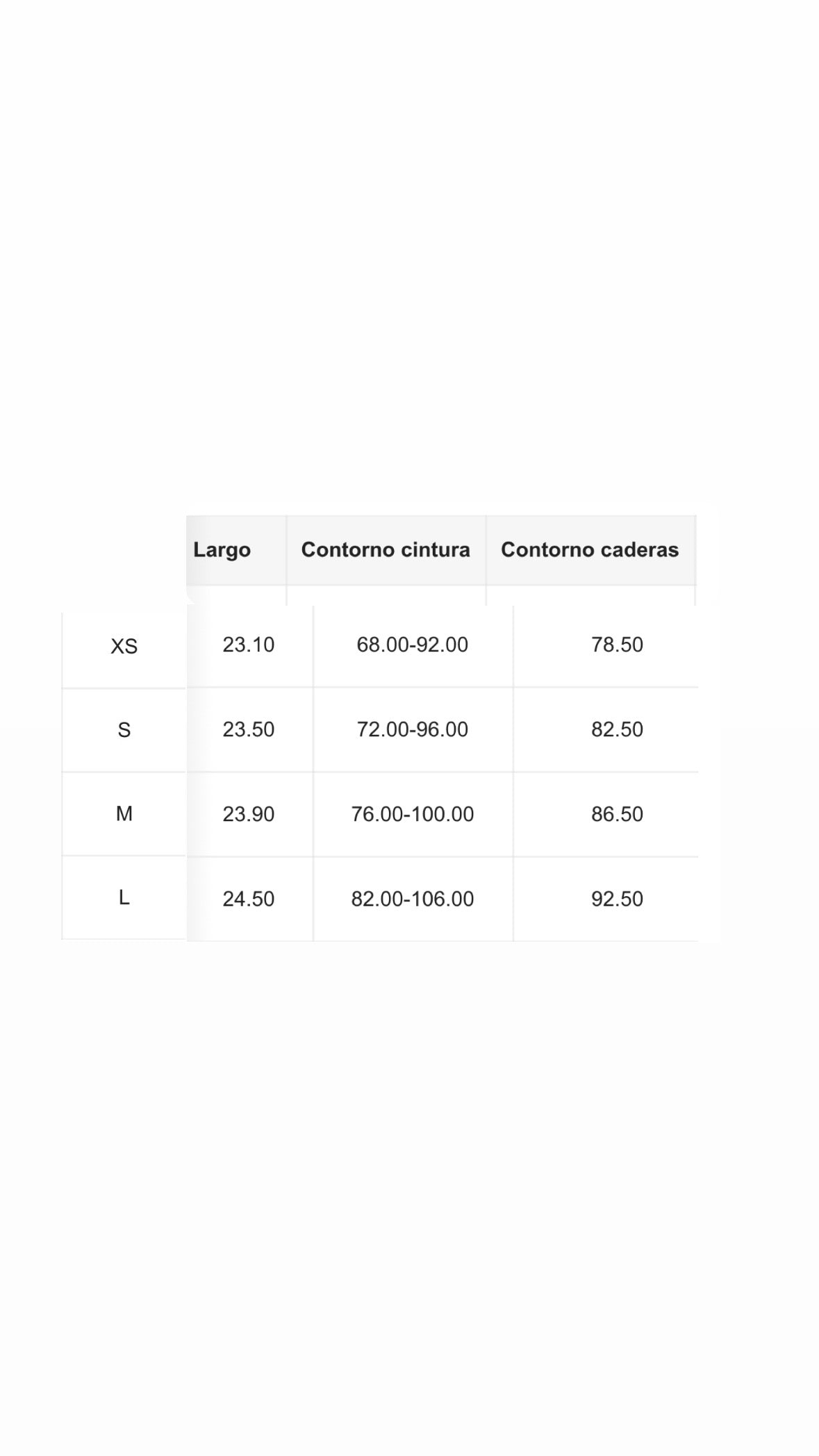This screenshot has width=819, height=1456.
Task: Select the Contorno cintura column header
Action: pyautogui.click(x=386, y=549)
